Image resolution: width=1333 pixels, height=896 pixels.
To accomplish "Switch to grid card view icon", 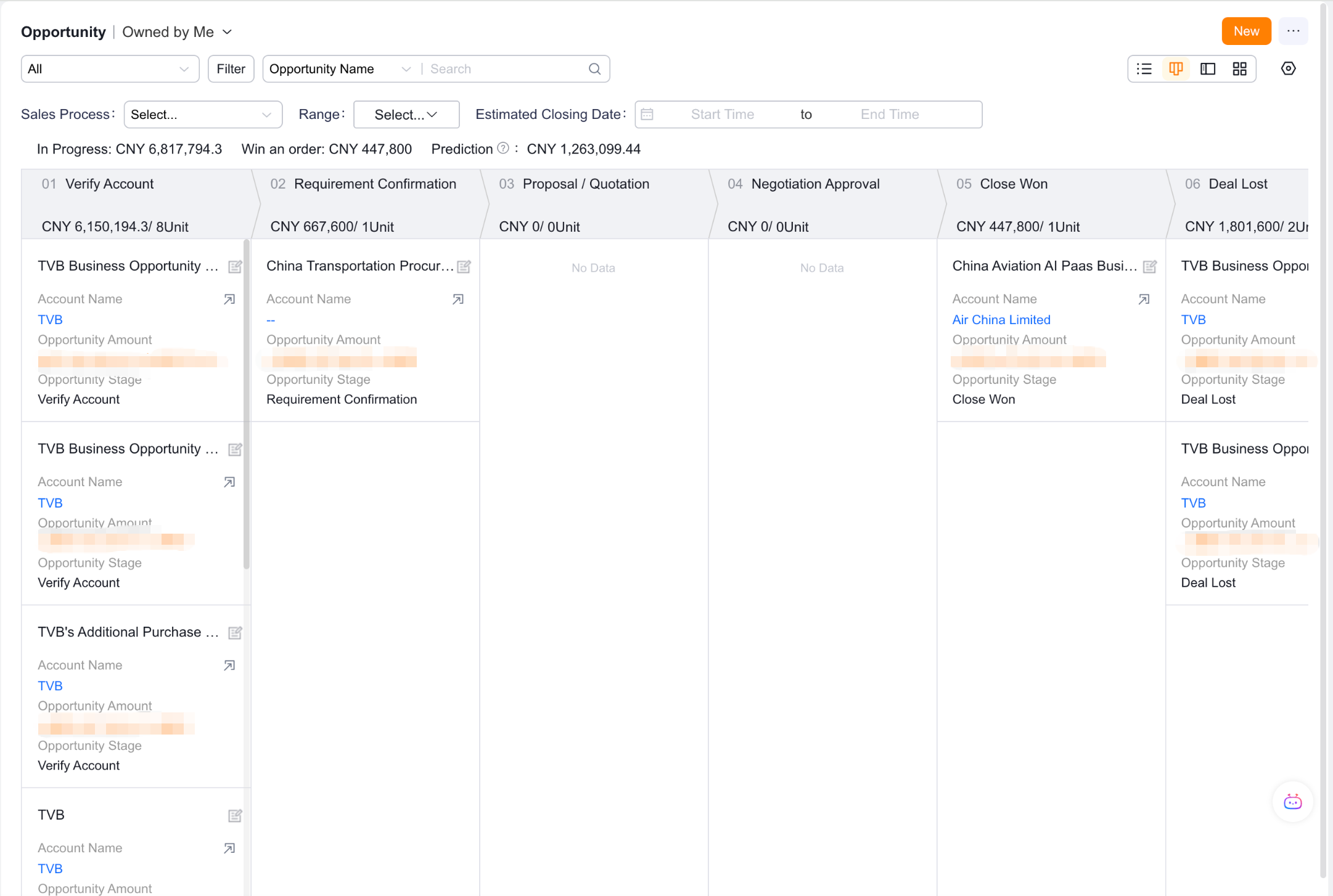I will pyautogui.click(x=1239, y=69).
